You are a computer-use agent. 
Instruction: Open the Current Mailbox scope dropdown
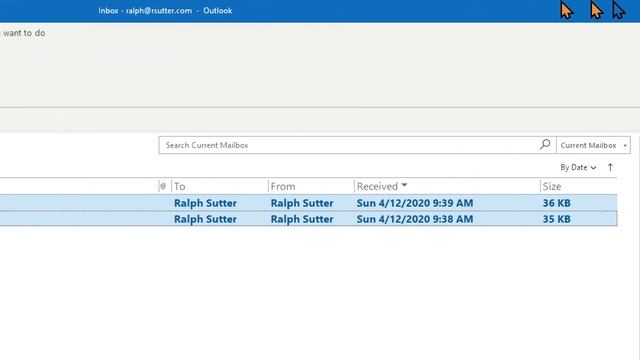pos(593,145)
